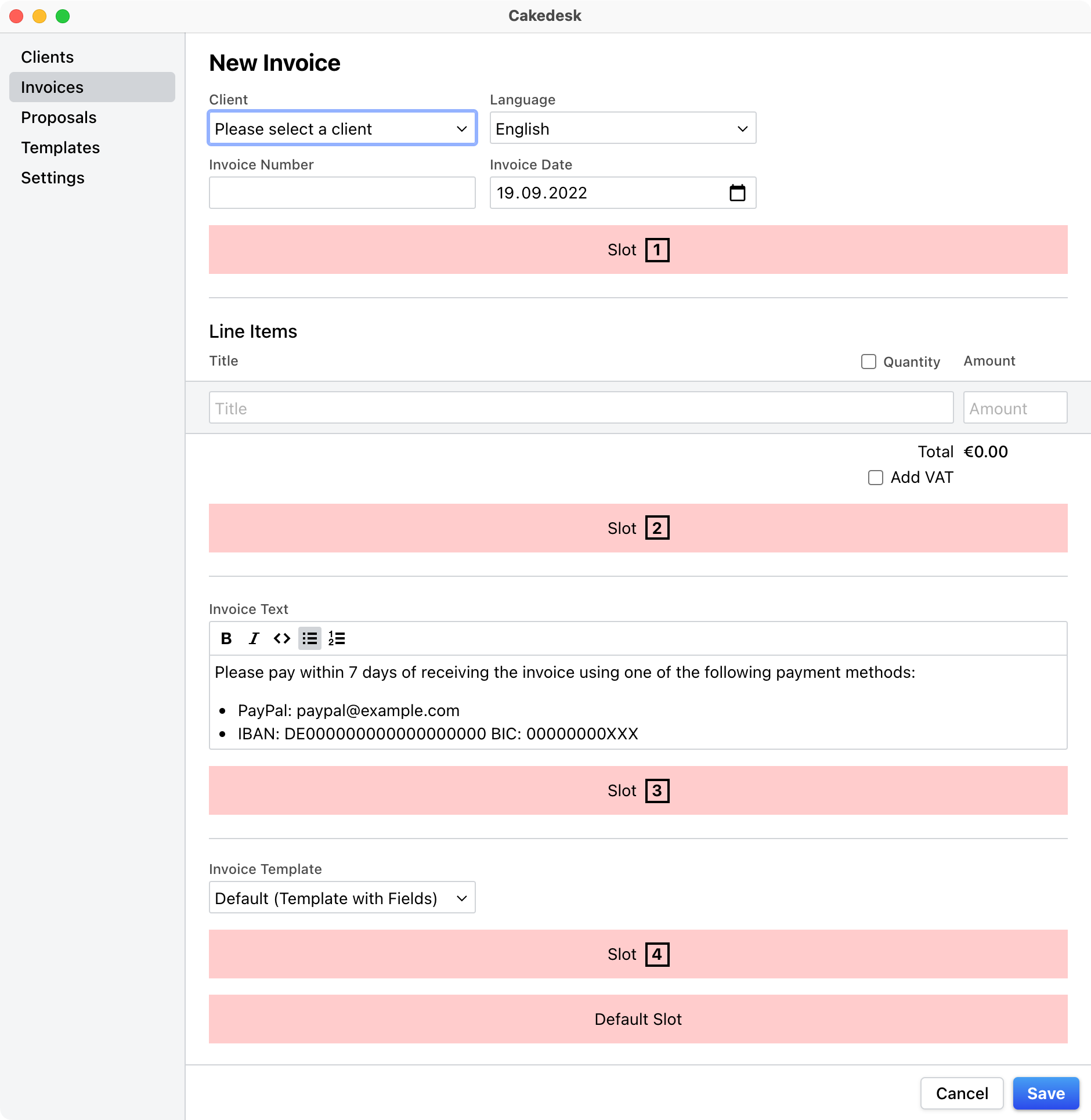Click the line item Title field
This screenshot has width=1091, height=1120.
(x=581, y=408)
